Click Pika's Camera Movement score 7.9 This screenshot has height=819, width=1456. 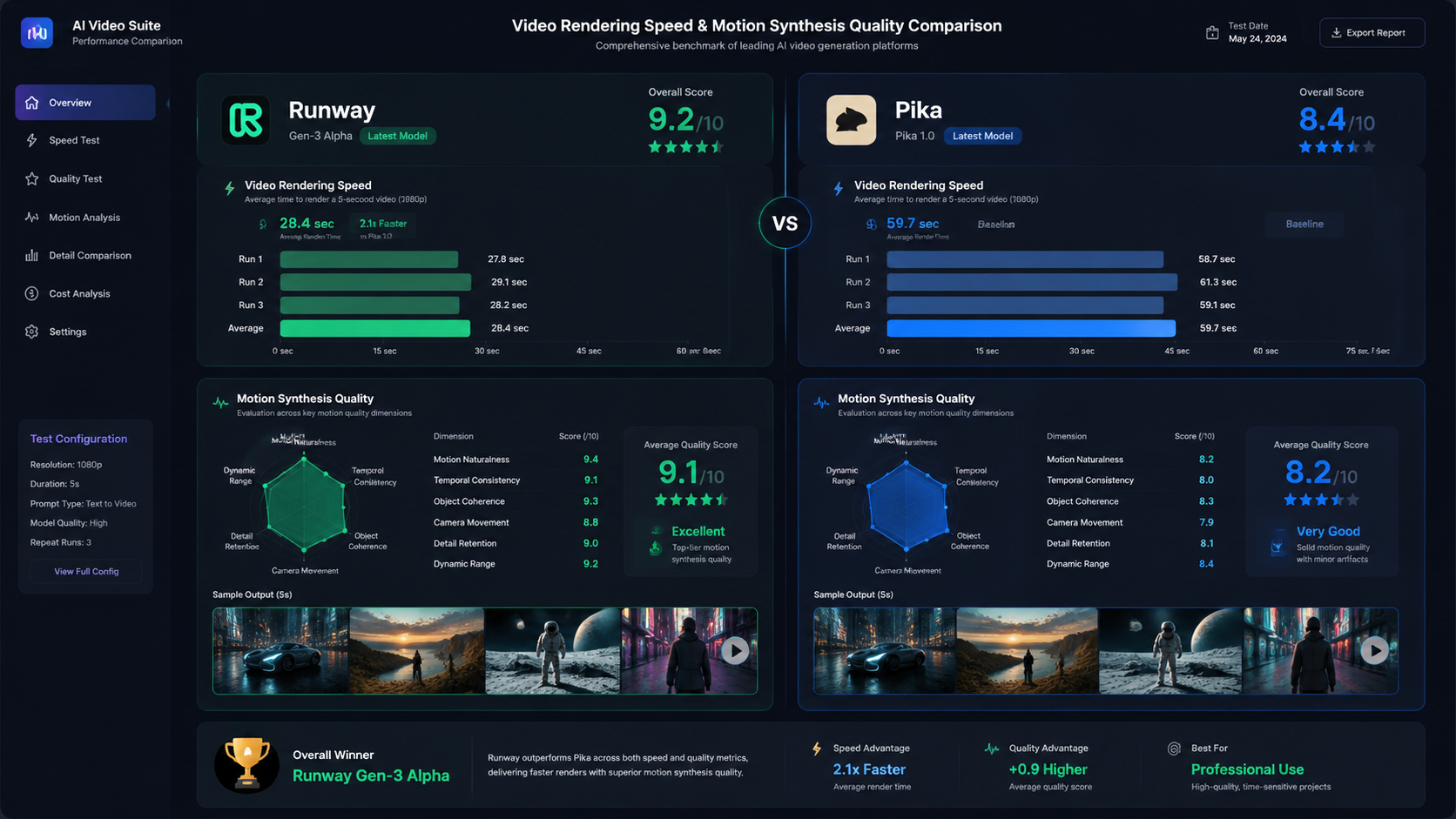click(x=1206, y=522)
